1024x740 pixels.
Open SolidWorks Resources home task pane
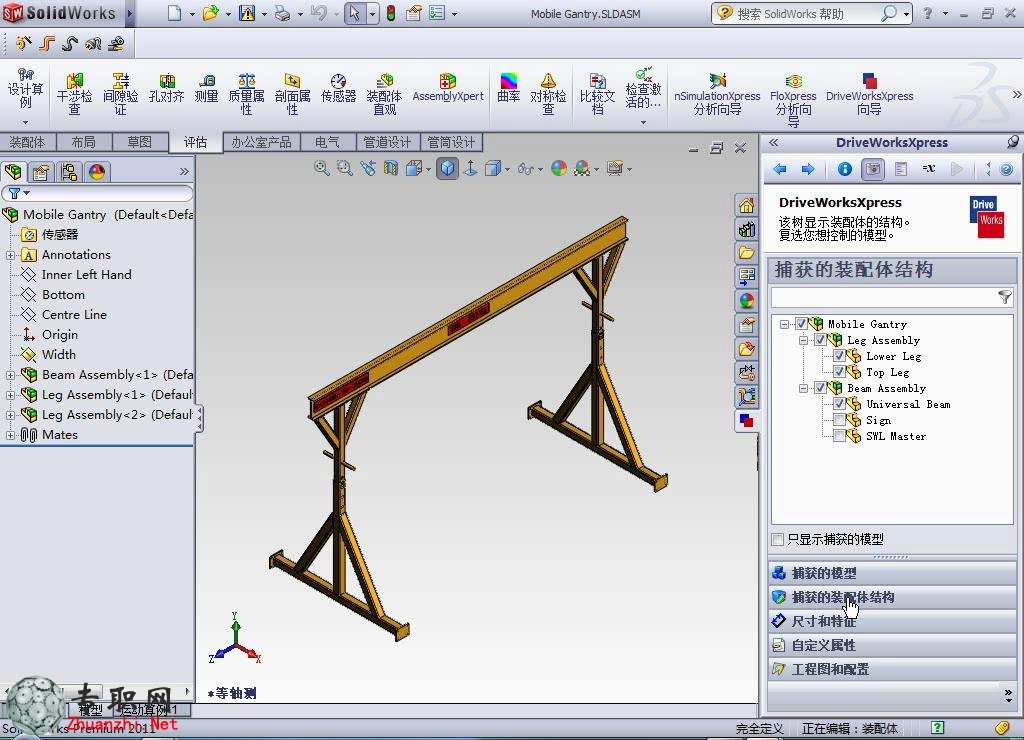pos(746,206)
